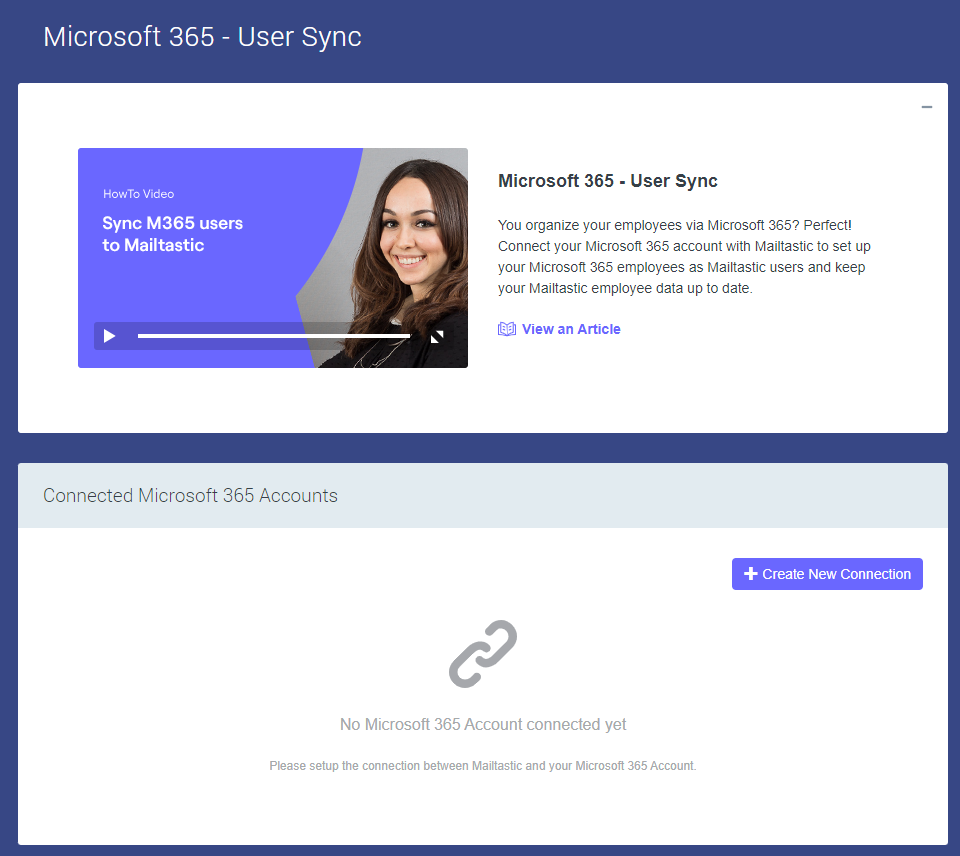This screenshot has width=960, height=856.
Task: Open the video in fullscreen
Action: tap(437, 336)
